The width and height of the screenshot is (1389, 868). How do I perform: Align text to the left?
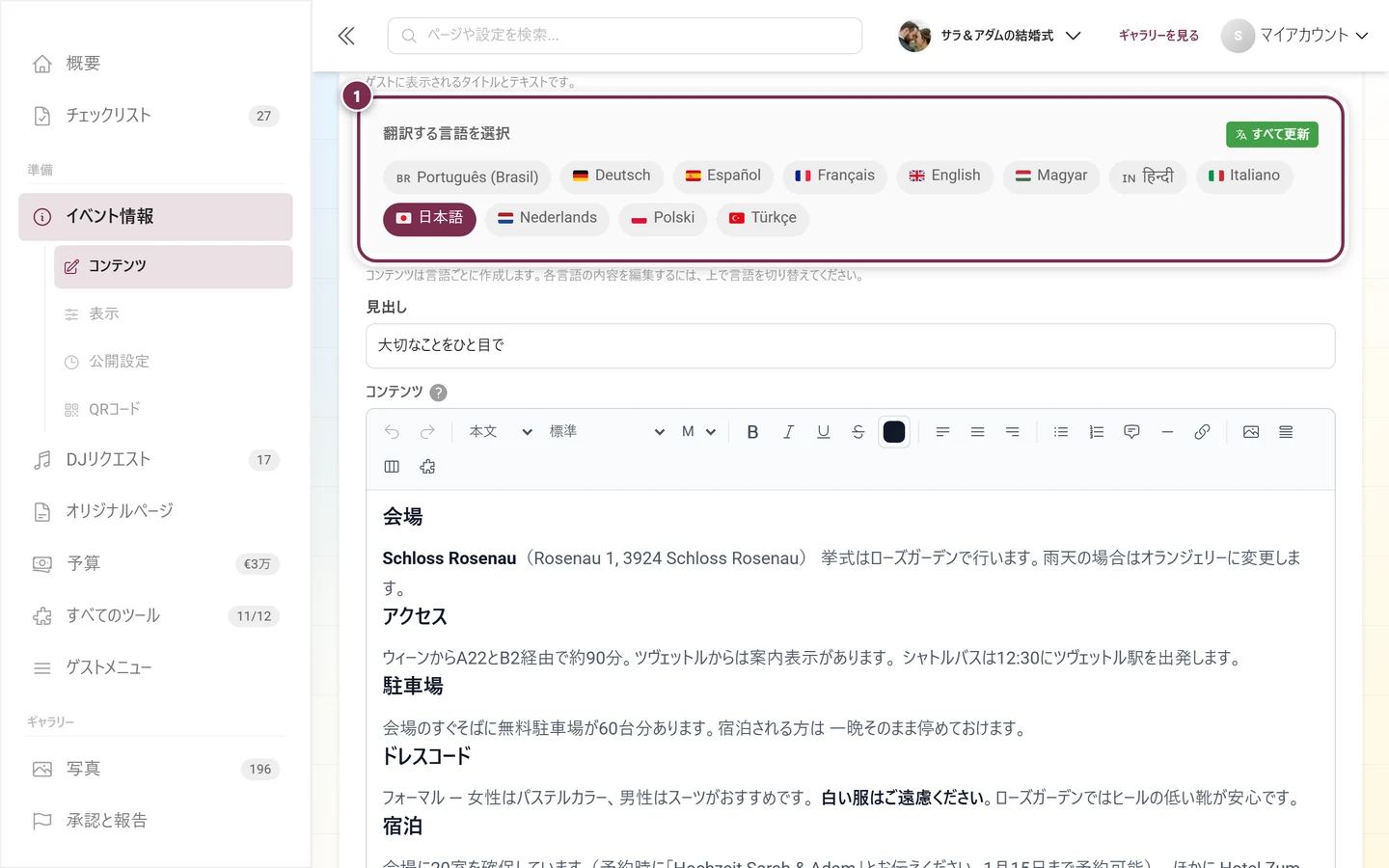[x=942, y=432]
